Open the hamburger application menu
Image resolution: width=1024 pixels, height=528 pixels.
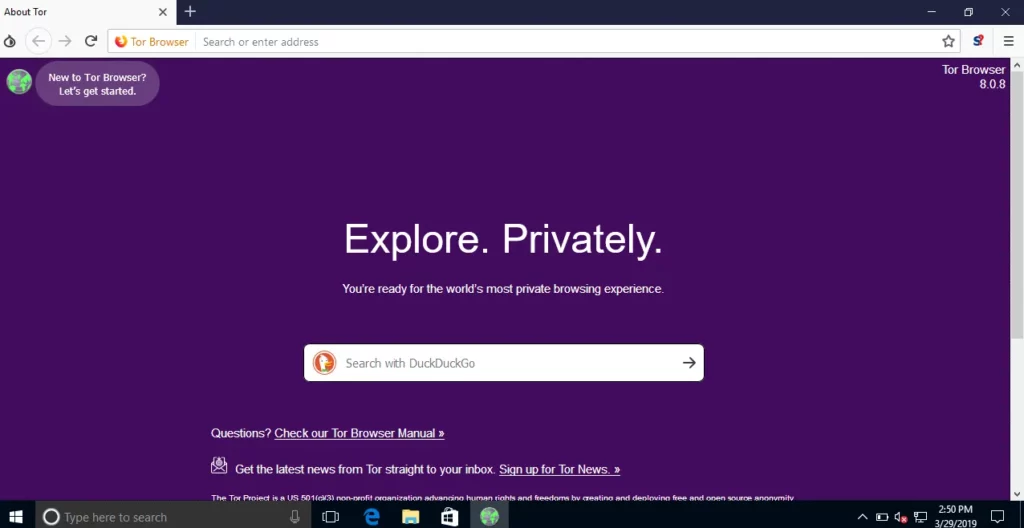pyautogui.click(x=1008, y=42)
